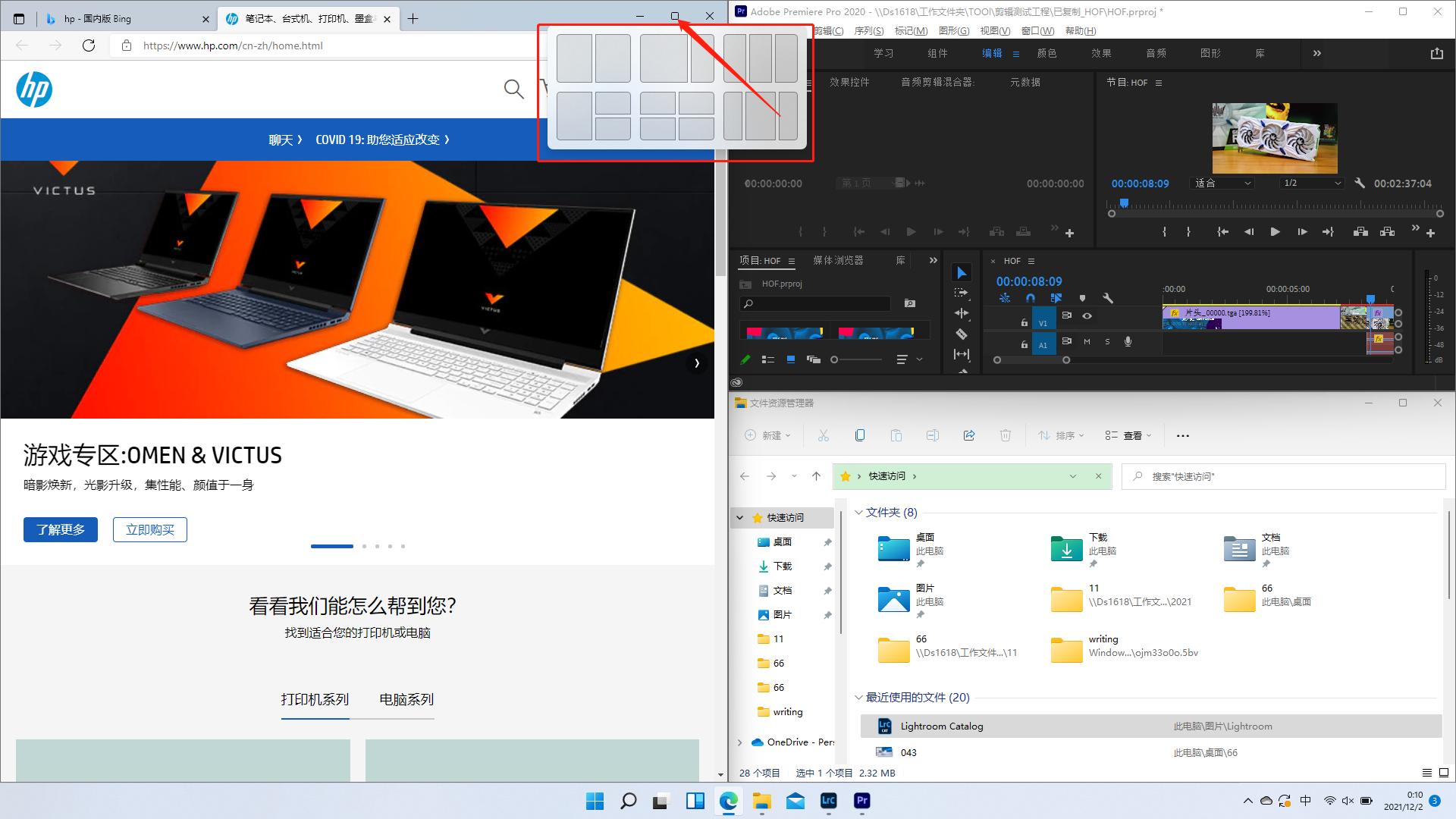Toggle V1 track output eye
The image size is (1456, 819).
1087,316
